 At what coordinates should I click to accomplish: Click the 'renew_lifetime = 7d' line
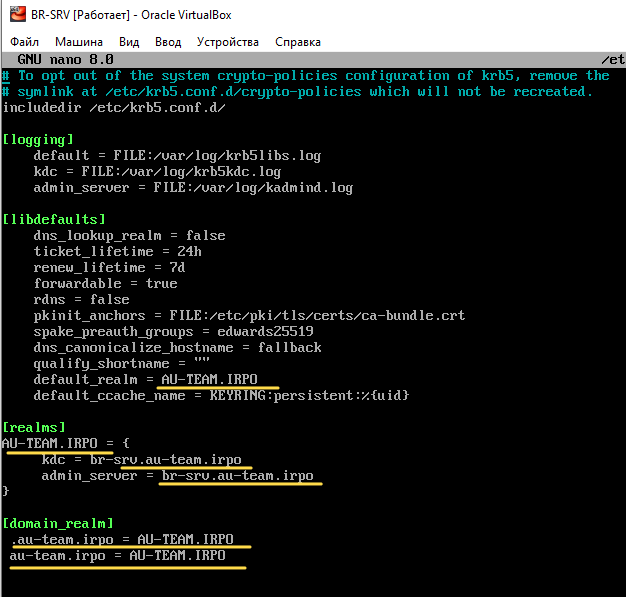tap(109, 268)
